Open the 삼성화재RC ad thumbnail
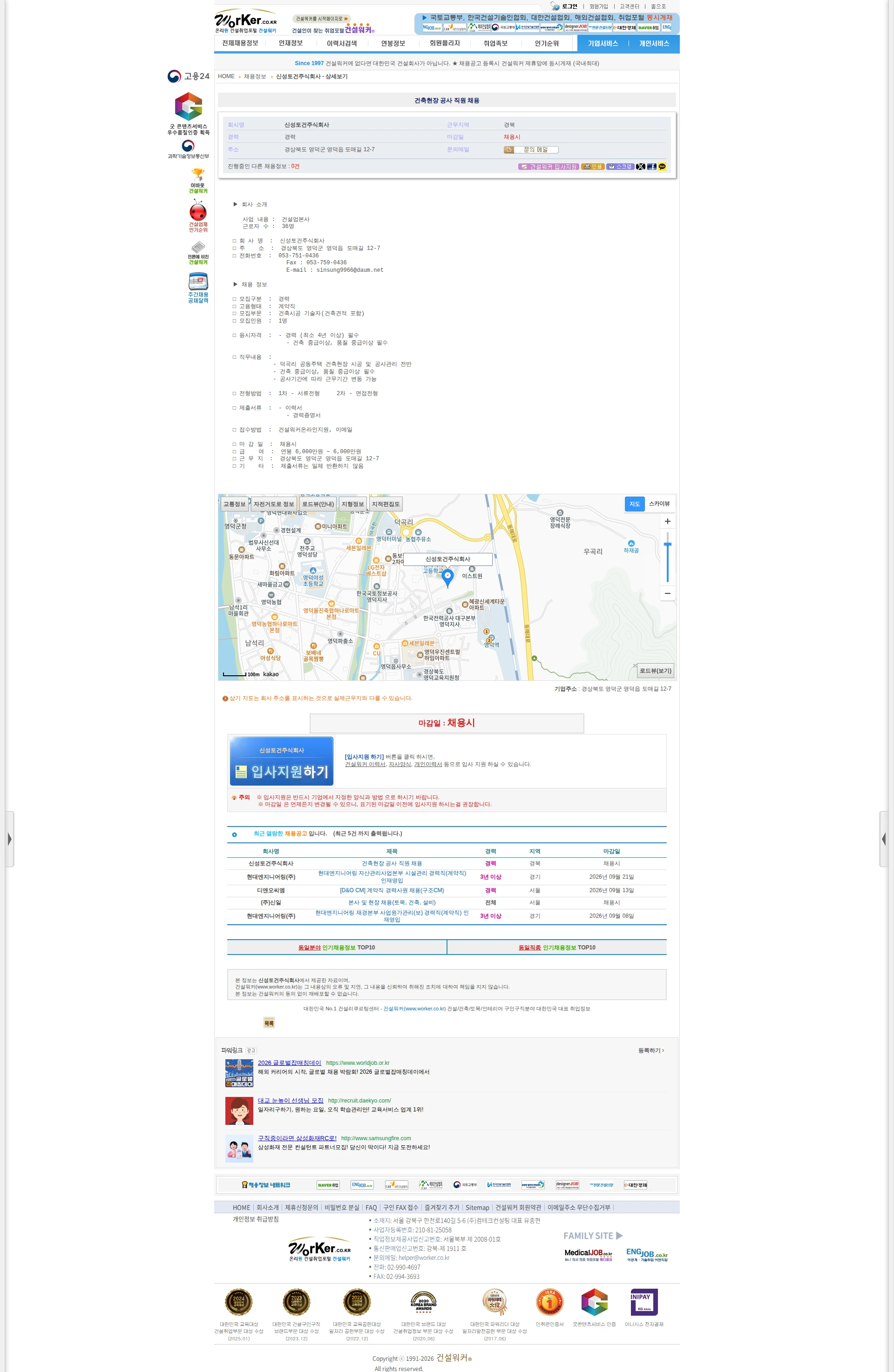Image resolution: width=894 pixels, height=1372 pixels. (239, 1148)
